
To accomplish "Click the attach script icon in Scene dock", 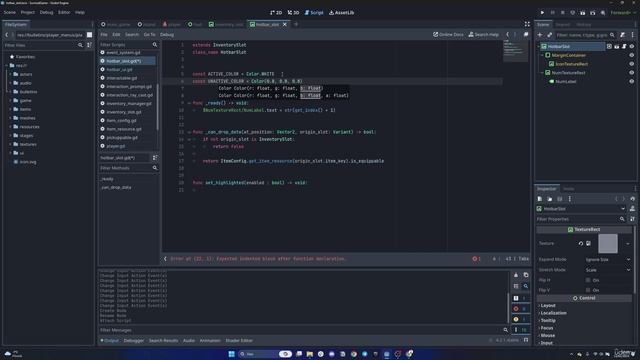I will click(x=622, y=35).
